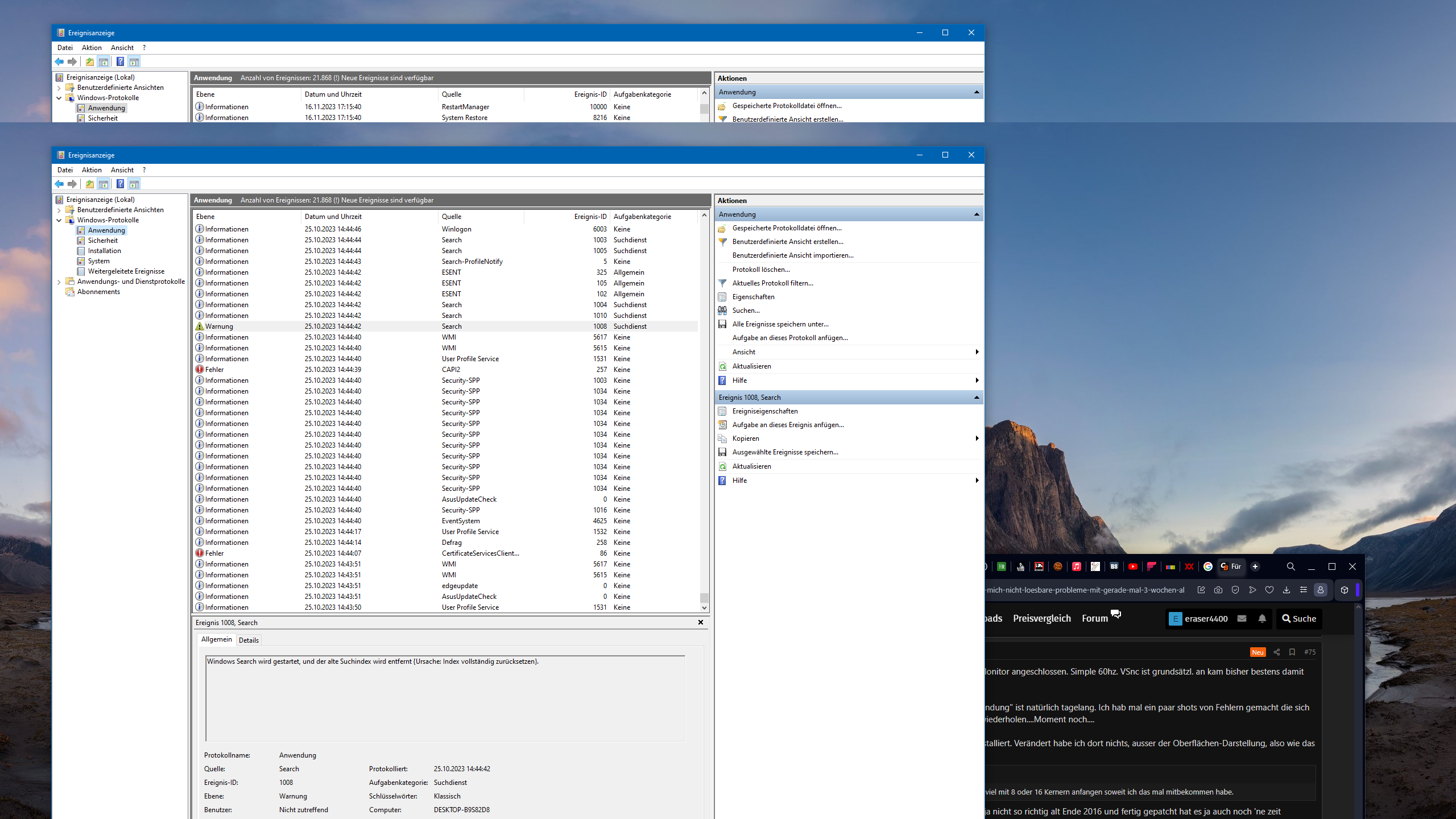Click Protokoll löschen action link
This screenshot has width=1456, height=819.
[x=761, y=270]
